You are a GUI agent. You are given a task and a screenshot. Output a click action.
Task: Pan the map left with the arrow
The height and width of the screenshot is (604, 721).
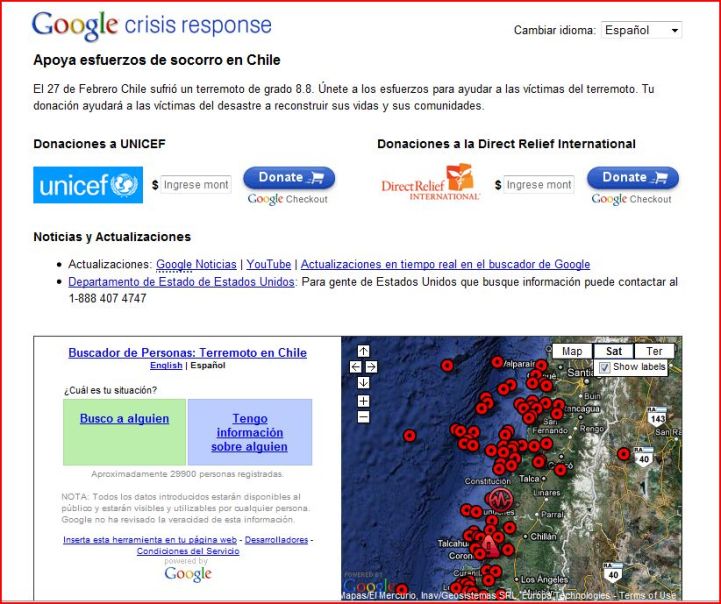(355, 367)
